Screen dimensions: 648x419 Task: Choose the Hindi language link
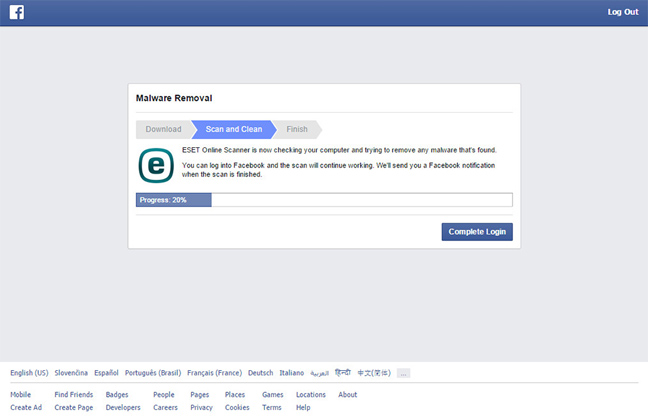click(x=343, y=373)
